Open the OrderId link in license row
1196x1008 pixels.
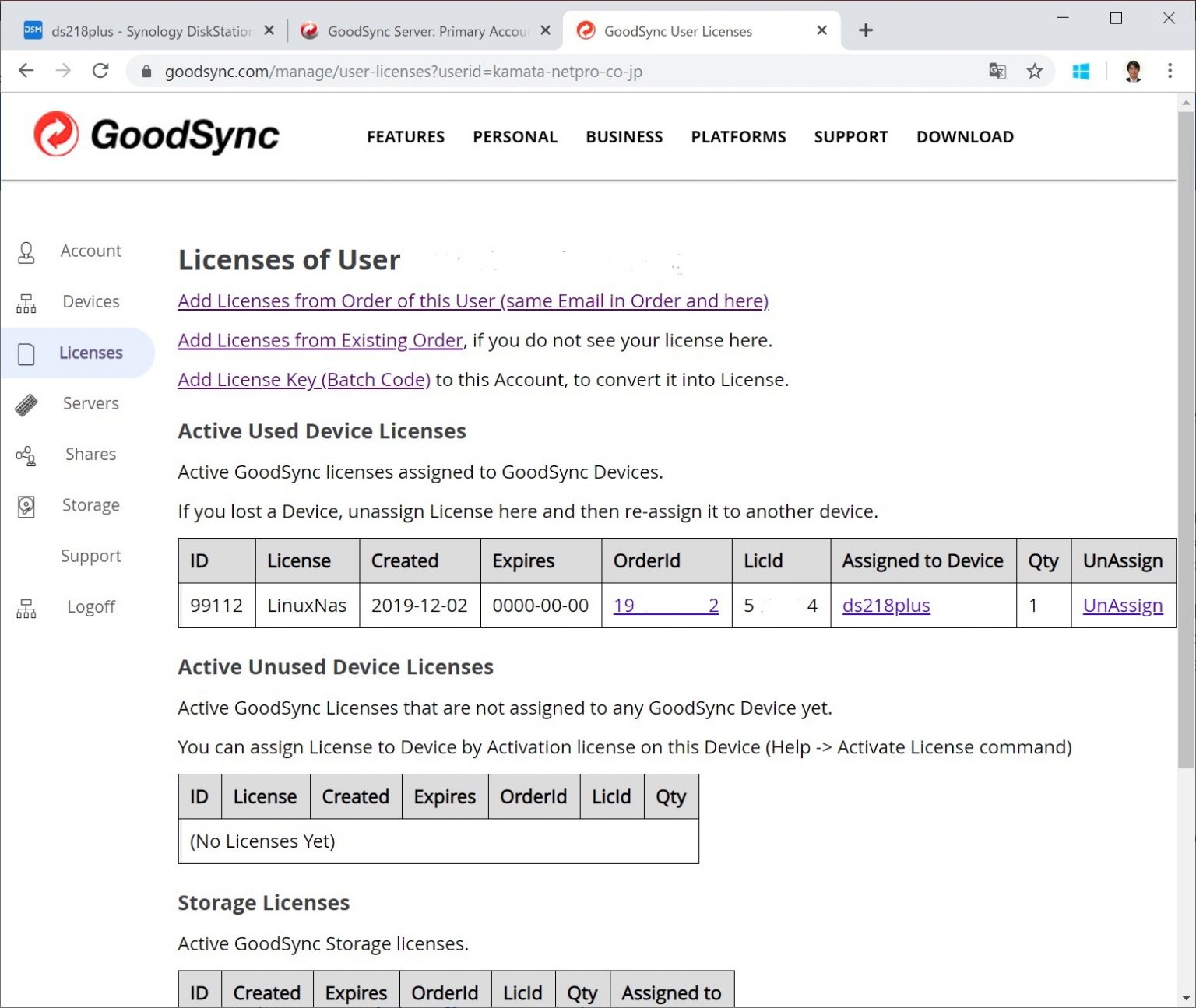(666, 606)
